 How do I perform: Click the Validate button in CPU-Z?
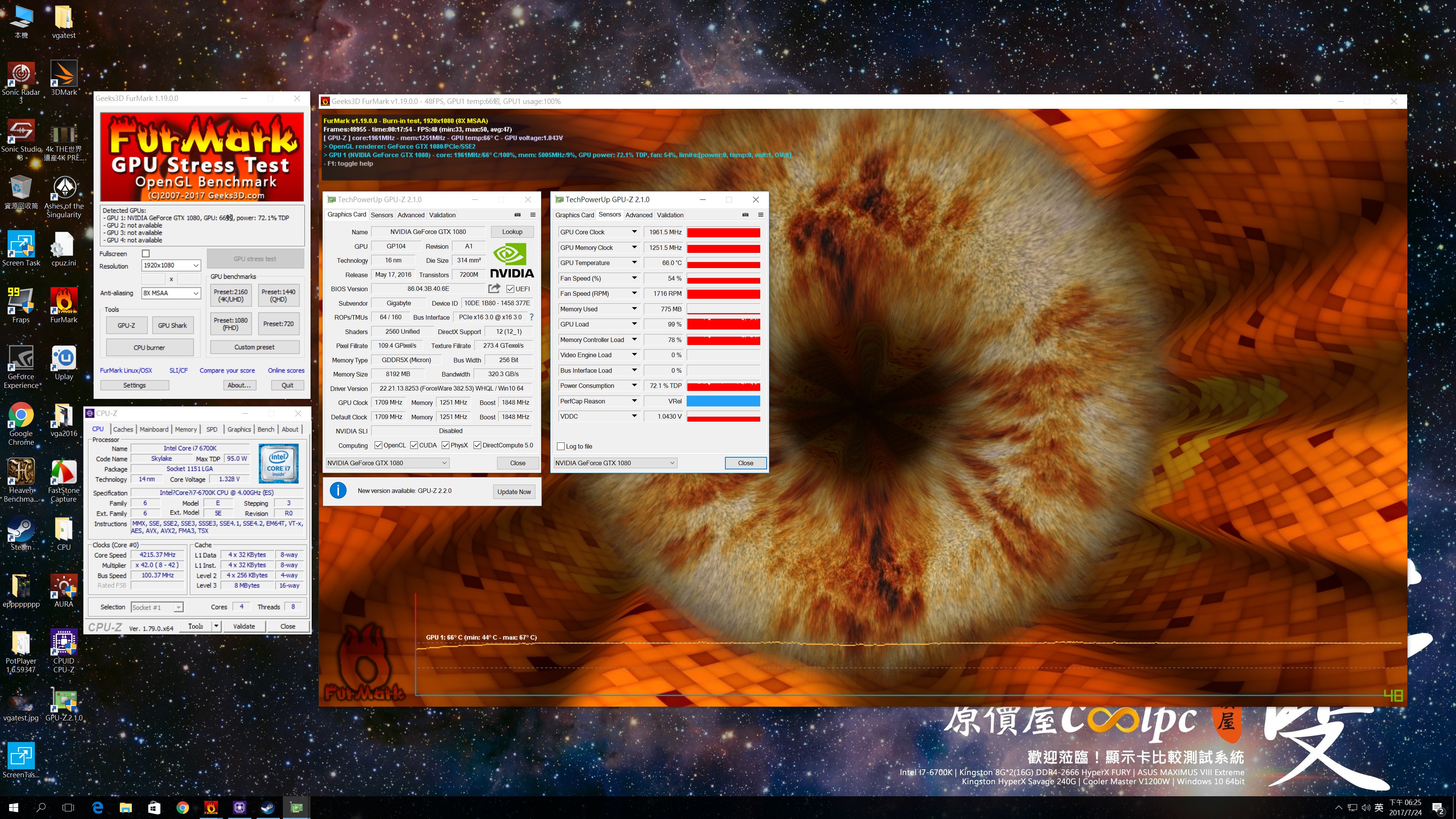244,626
